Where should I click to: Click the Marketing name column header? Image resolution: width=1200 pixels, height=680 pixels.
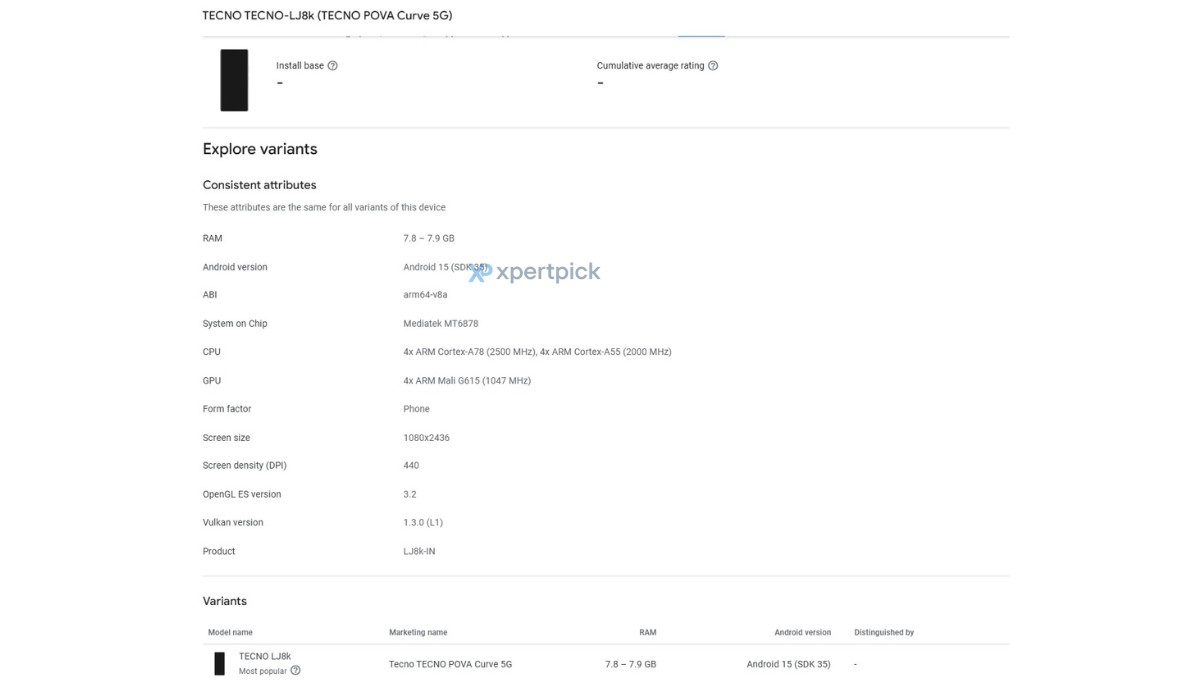[418, 632]
